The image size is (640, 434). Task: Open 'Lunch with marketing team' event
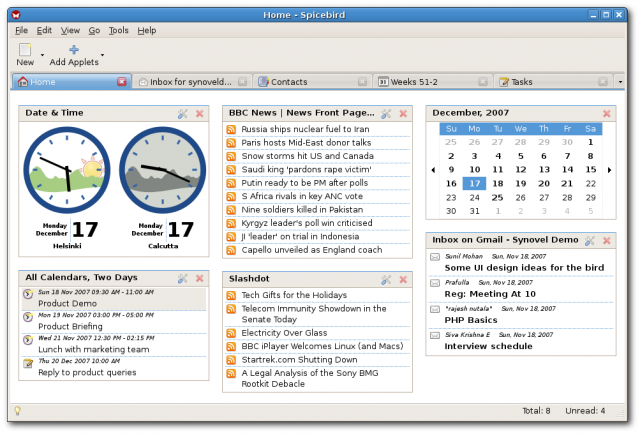[x=114, y=344]
